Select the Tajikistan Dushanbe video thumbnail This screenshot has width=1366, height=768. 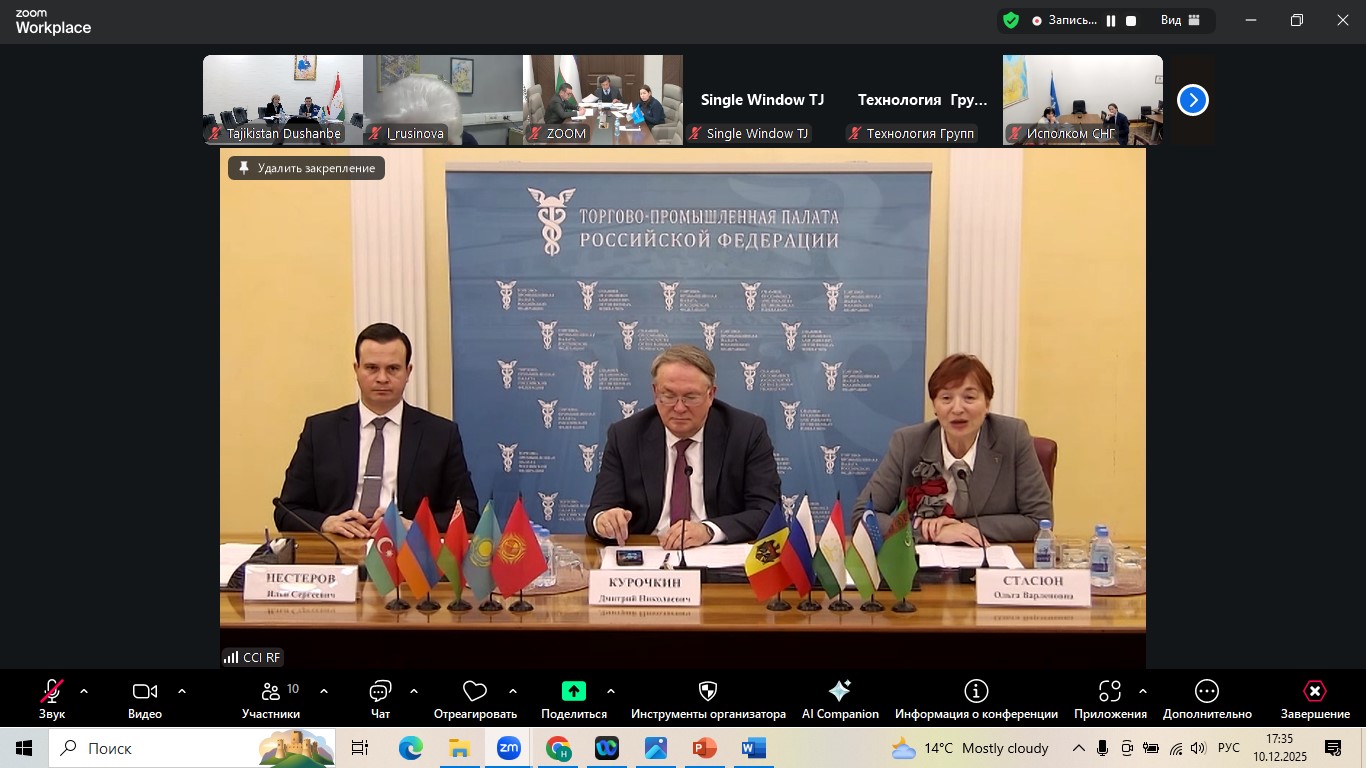[x=282, y=100]
